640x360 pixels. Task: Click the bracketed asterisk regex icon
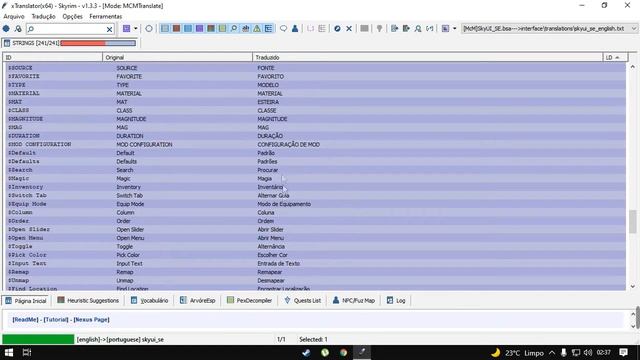click(430, 29)
